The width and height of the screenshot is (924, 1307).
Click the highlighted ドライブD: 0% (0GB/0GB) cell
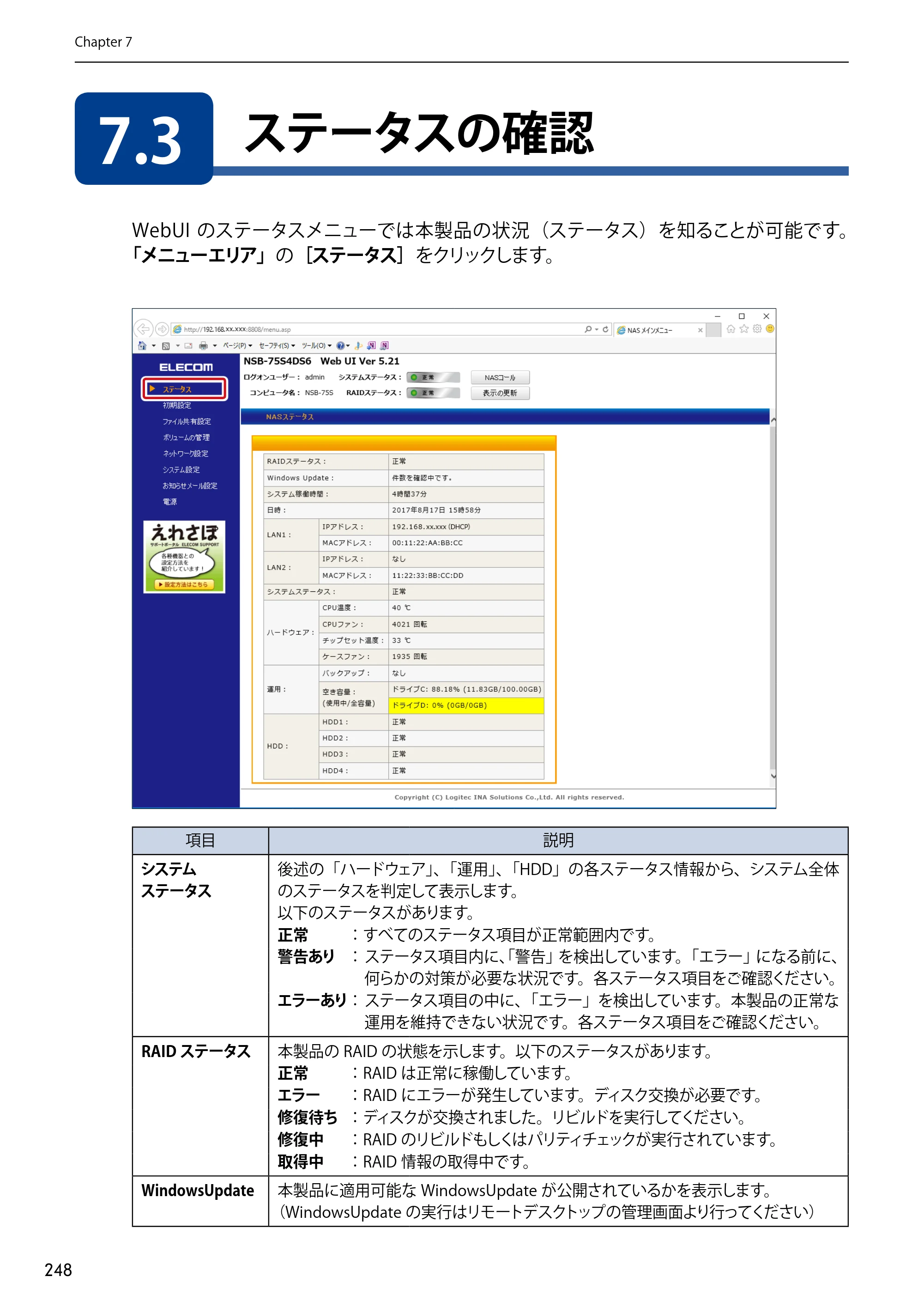(466, 705)
